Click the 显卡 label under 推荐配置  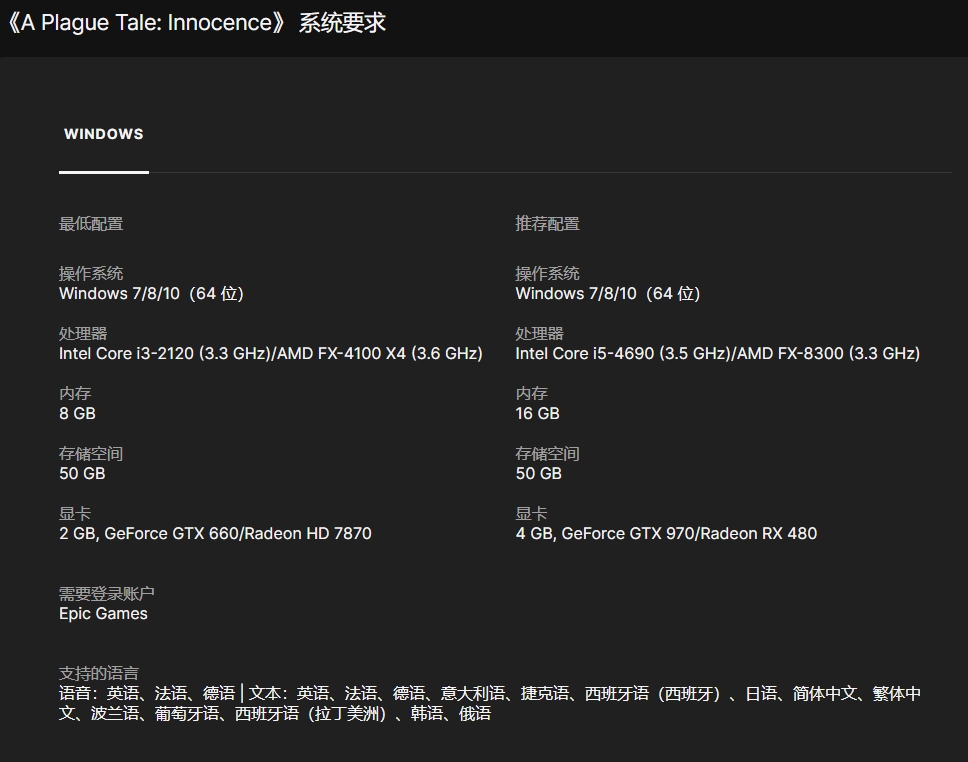(x=532, y=513)
